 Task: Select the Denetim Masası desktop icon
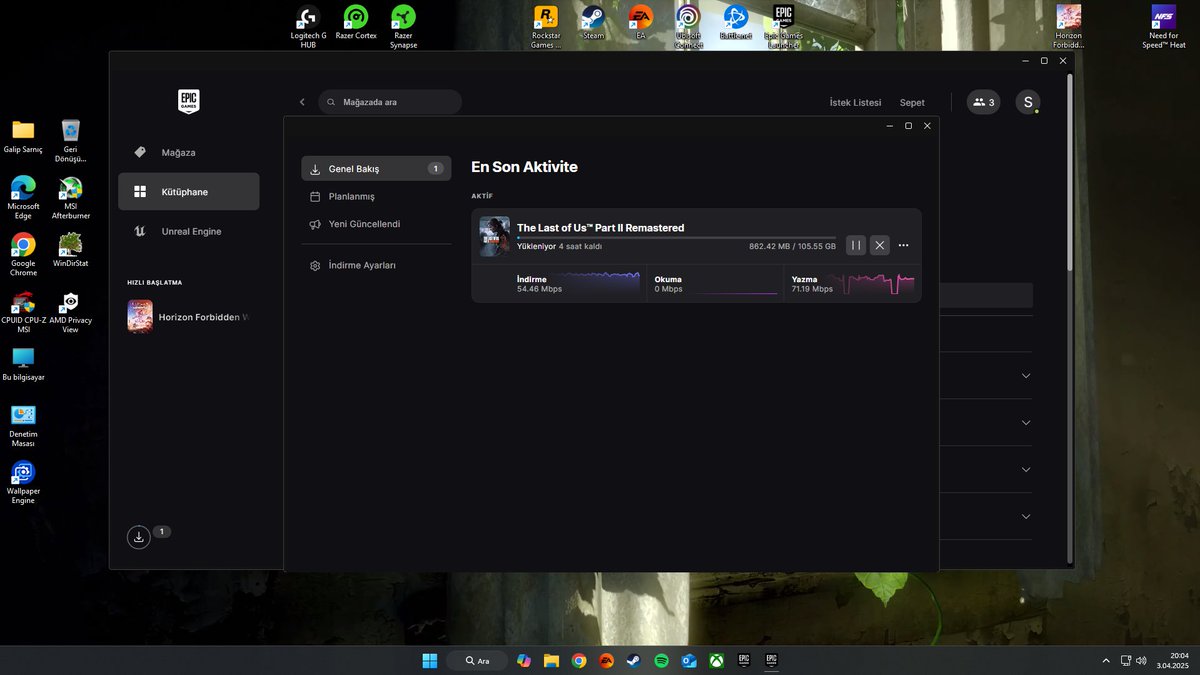[x=23, y=426]
